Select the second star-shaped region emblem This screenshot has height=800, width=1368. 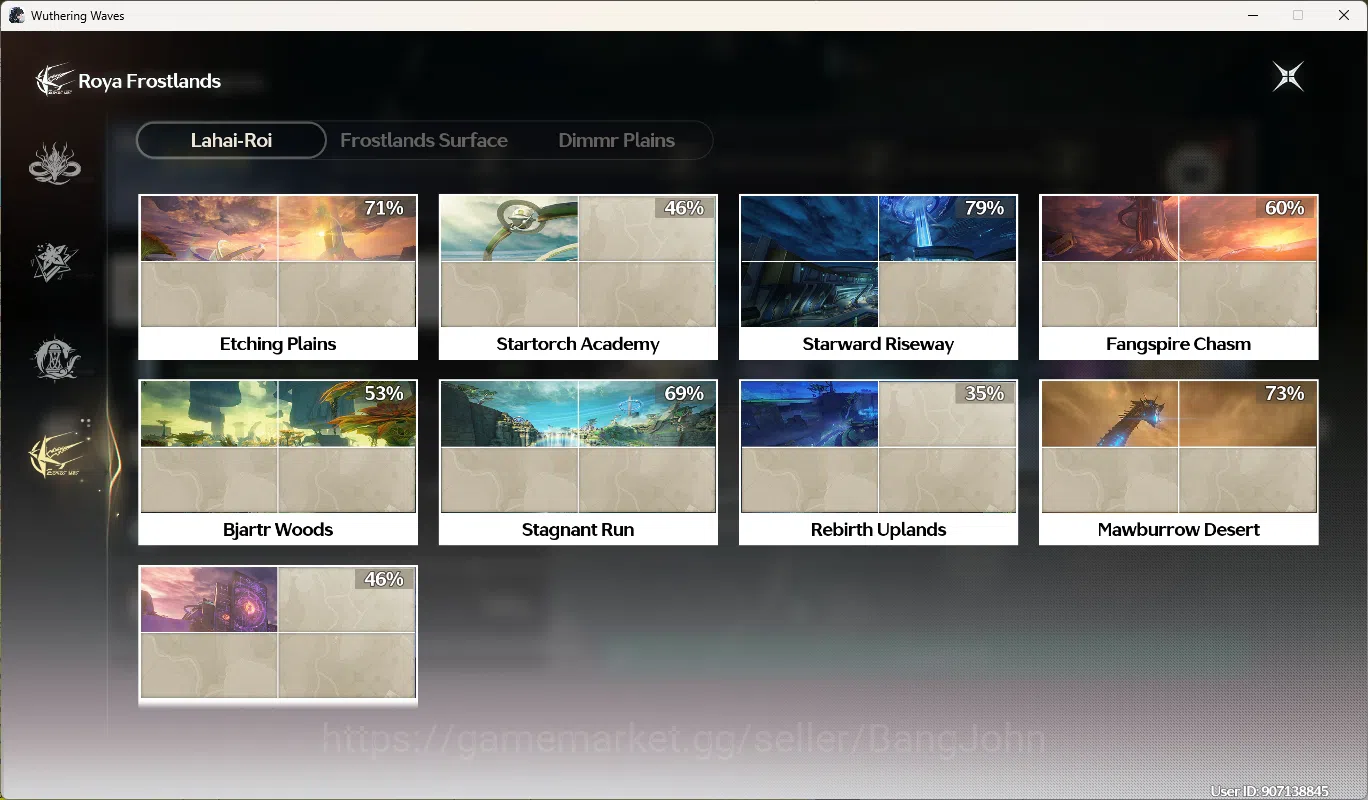coord(55,261)
